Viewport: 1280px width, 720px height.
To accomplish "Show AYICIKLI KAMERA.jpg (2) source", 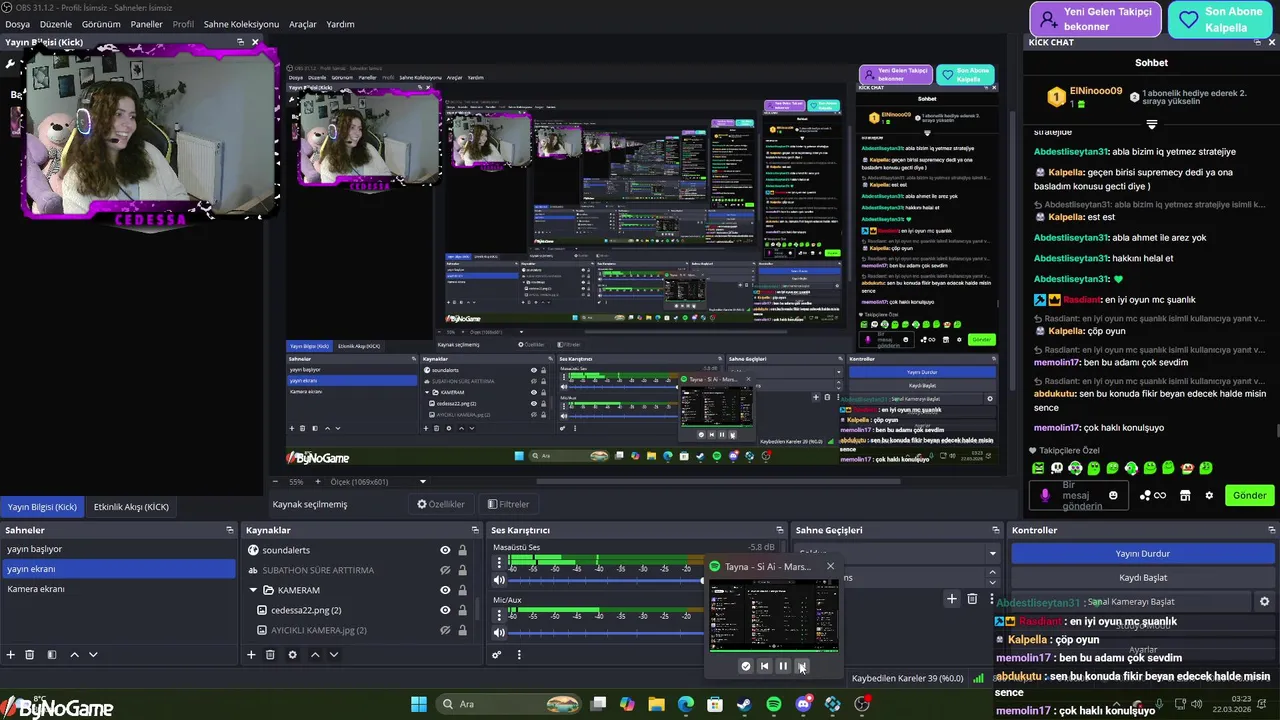I will coord(445,630).
